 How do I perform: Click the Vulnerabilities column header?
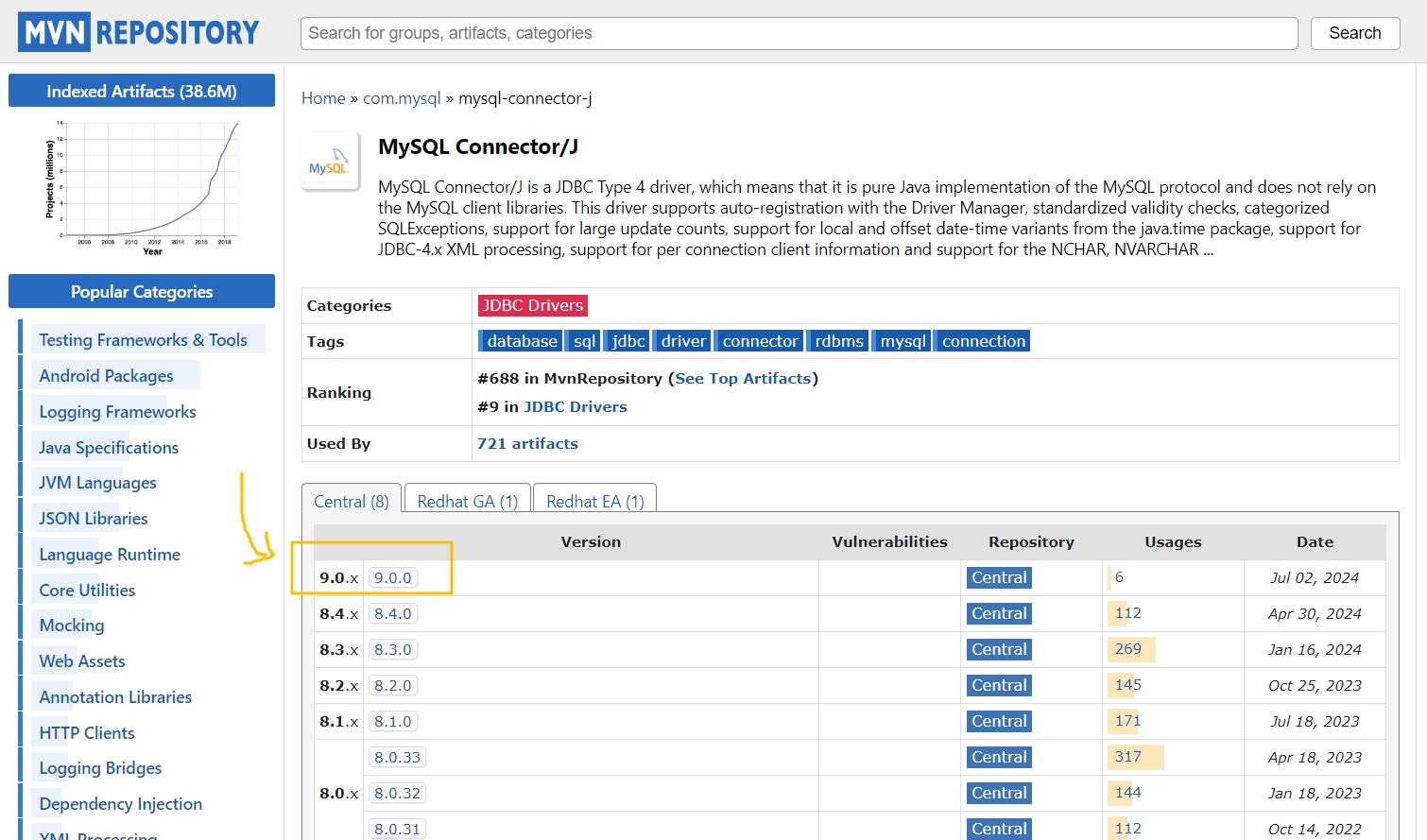click(x=889, y=541)
